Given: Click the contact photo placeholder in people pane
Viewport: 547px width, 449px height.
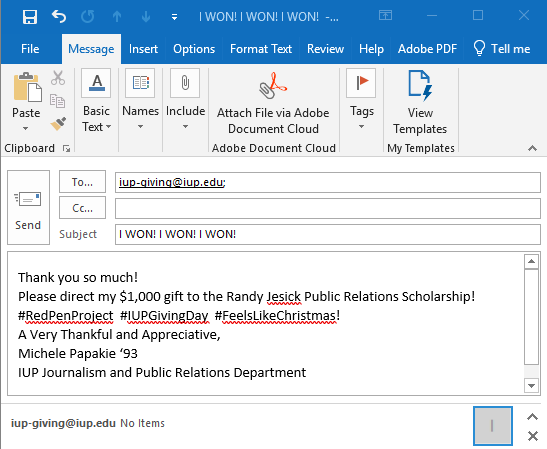Looking at the screenshot, I should 493,426.
